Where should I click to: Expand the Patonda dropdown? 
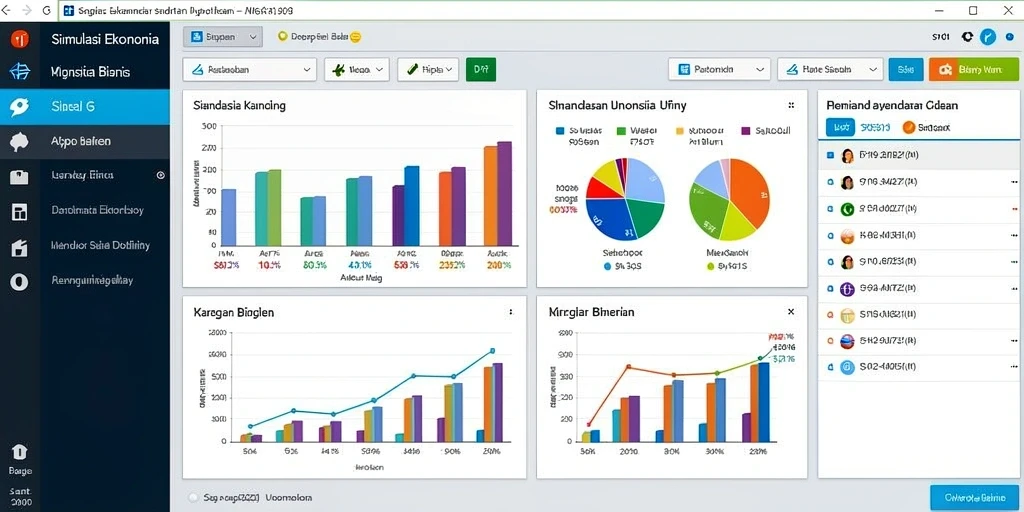[719, 69]
